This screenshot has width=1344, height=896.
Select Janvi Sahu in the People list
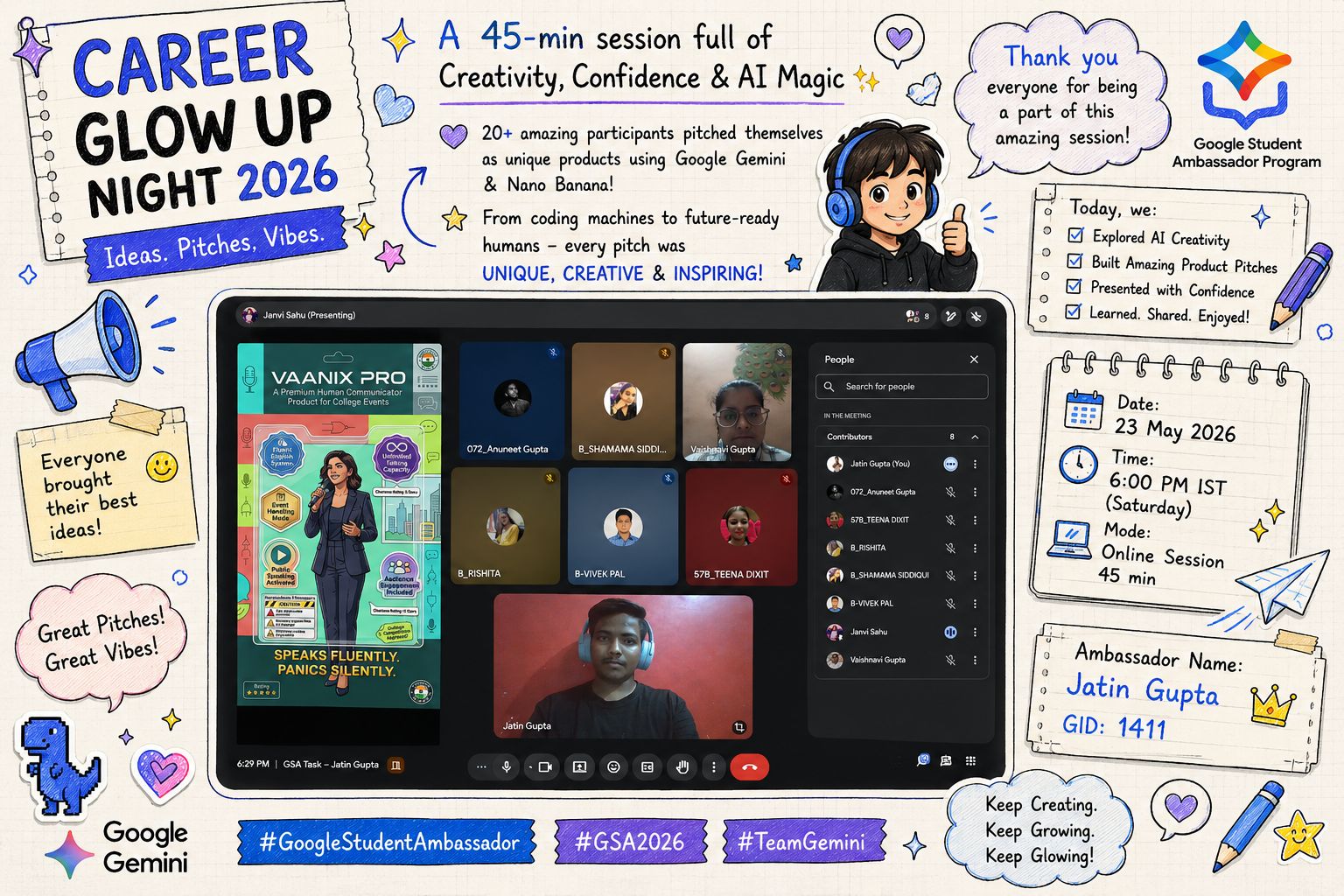(x=903, y=632)
